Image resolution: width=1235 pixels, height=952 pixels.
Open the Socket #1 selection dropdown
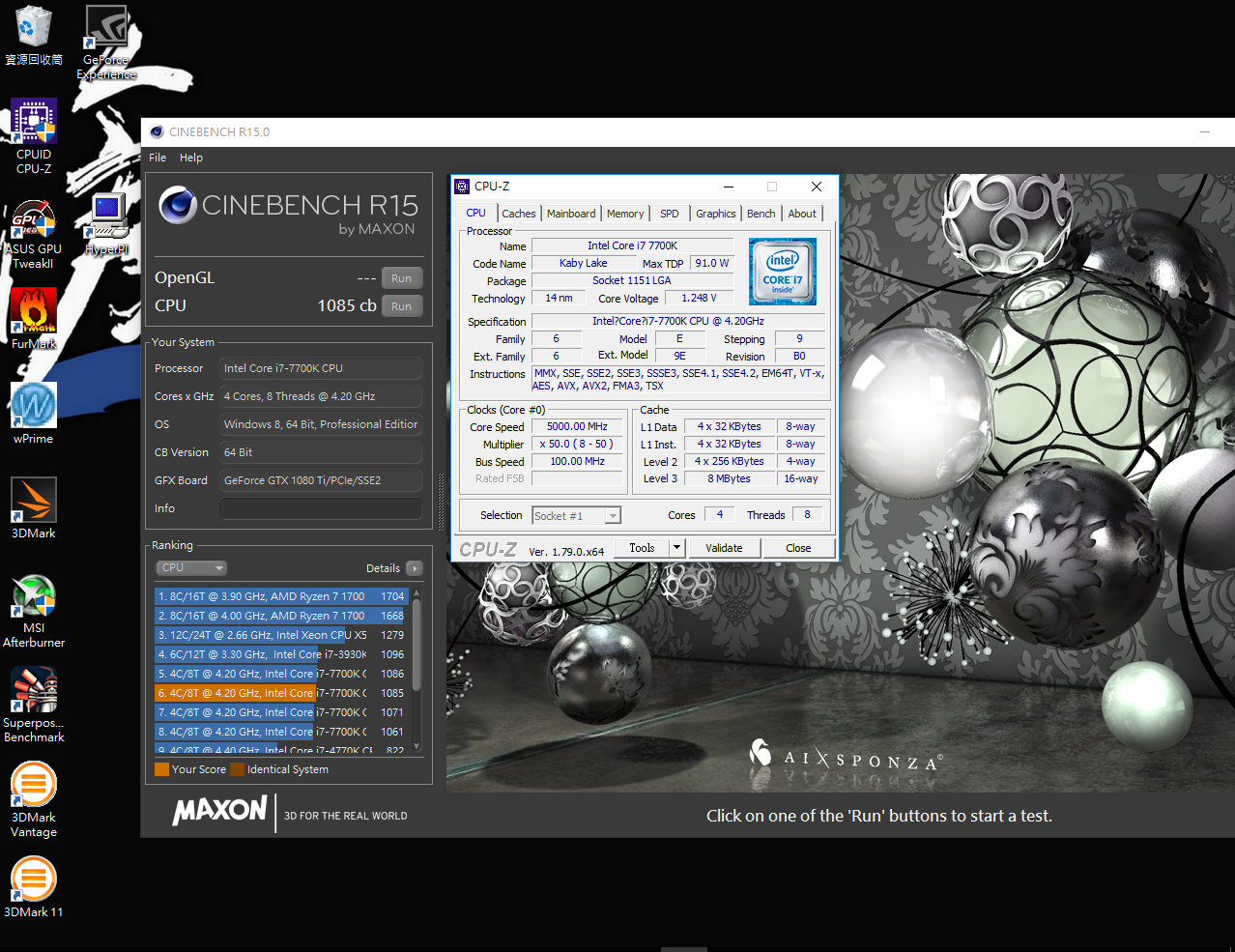[576, 516]
